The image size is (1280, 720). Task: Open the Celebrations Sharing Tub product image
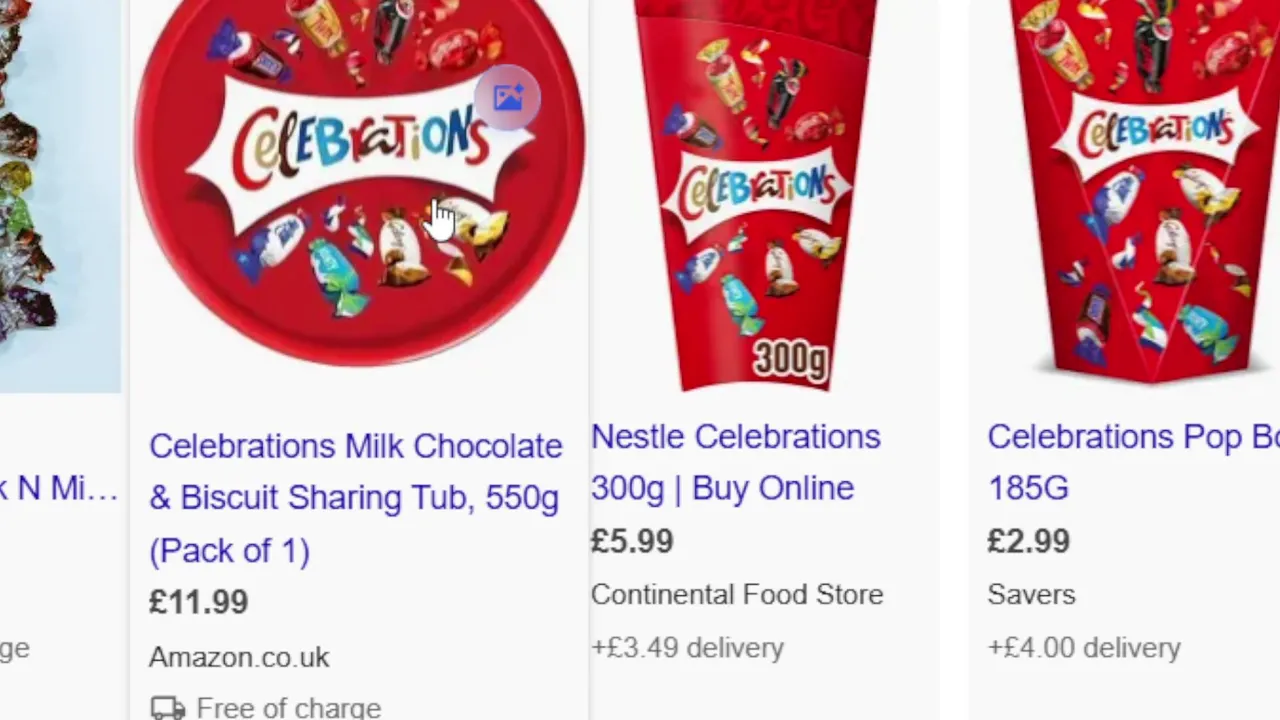(358, 180)
